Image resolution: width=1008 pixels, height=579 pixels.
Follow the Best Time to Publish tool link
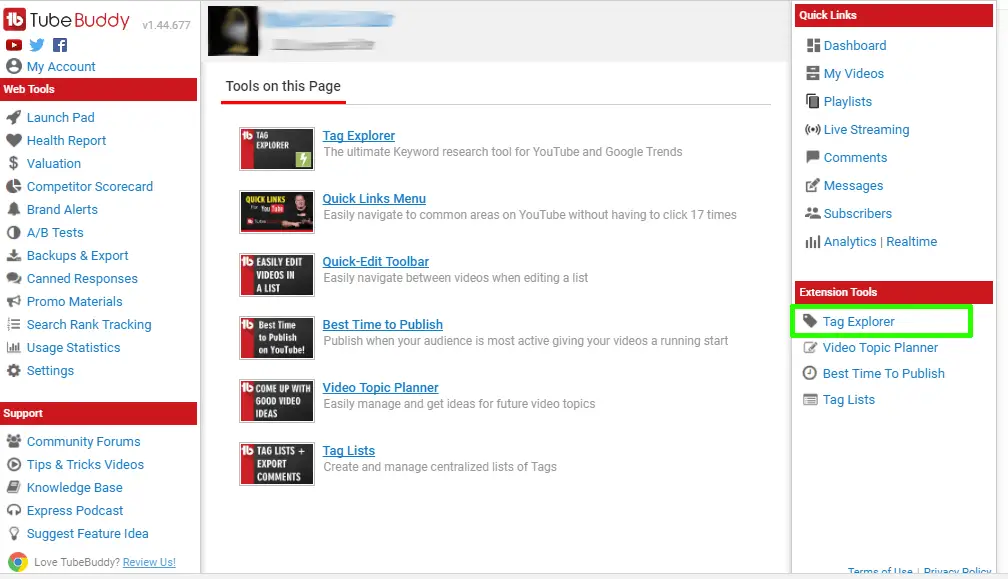382,325
